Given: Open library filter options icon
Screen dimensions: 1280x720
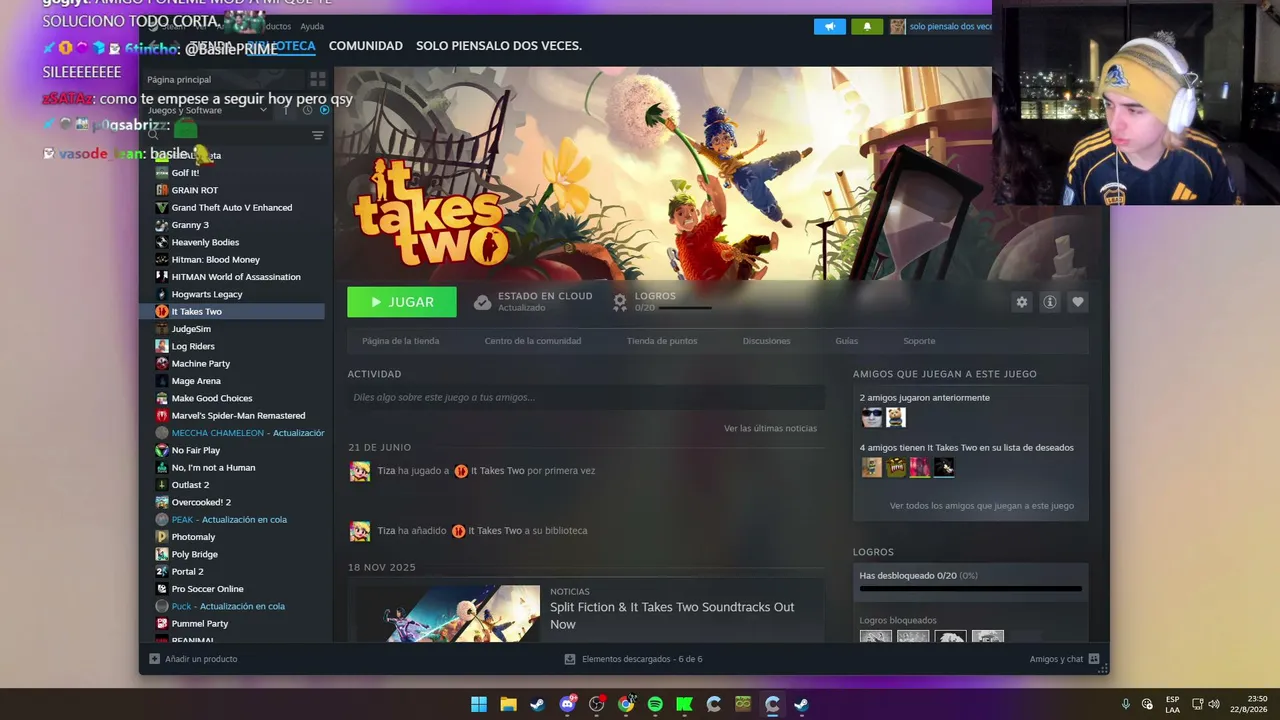Looking at the screenshot, I should coord(318,135).
